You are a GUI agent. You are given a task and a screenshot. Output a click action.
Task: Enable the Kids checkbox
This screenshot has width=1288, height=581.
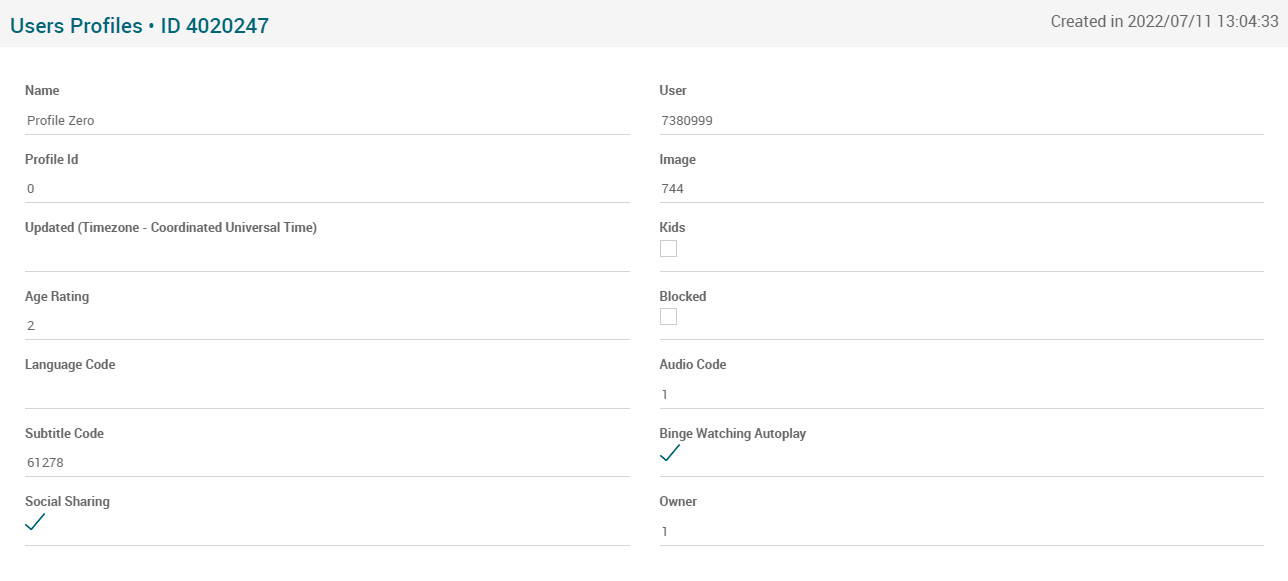click(668, 248)
